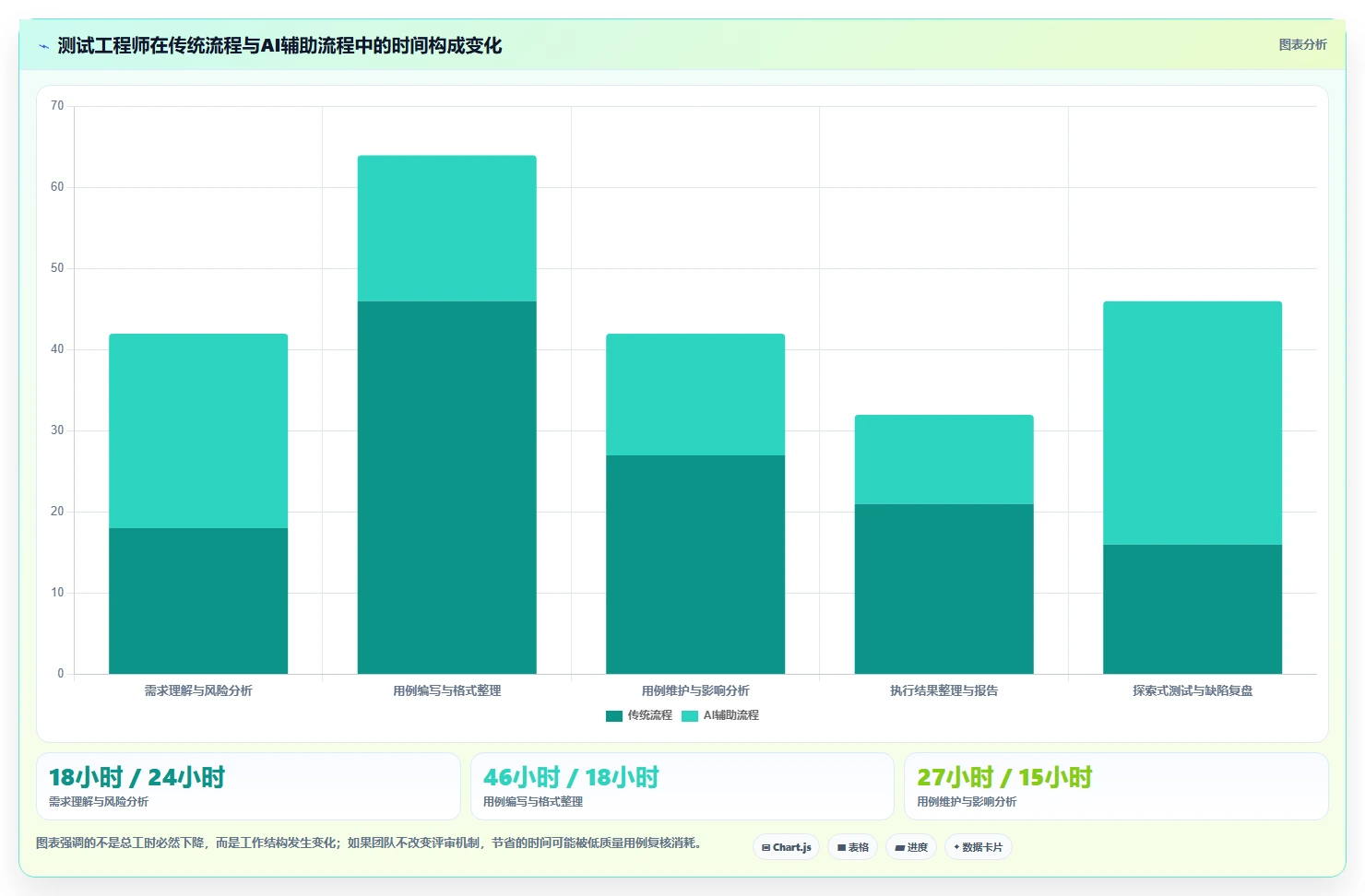Click the y-axis tick label 10
The image size is (1365, 896).
57,593
